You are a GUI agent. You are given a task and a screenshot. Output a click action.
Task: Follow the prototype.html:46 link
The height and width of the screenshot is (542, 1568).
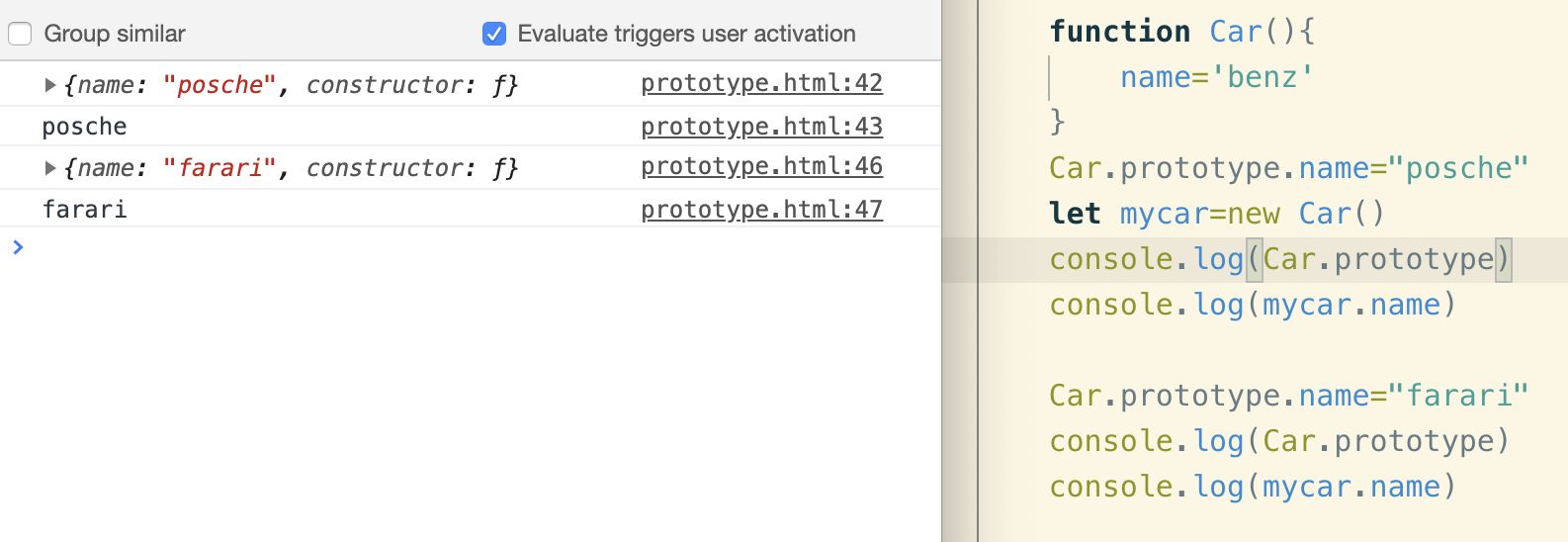[761, 166]
